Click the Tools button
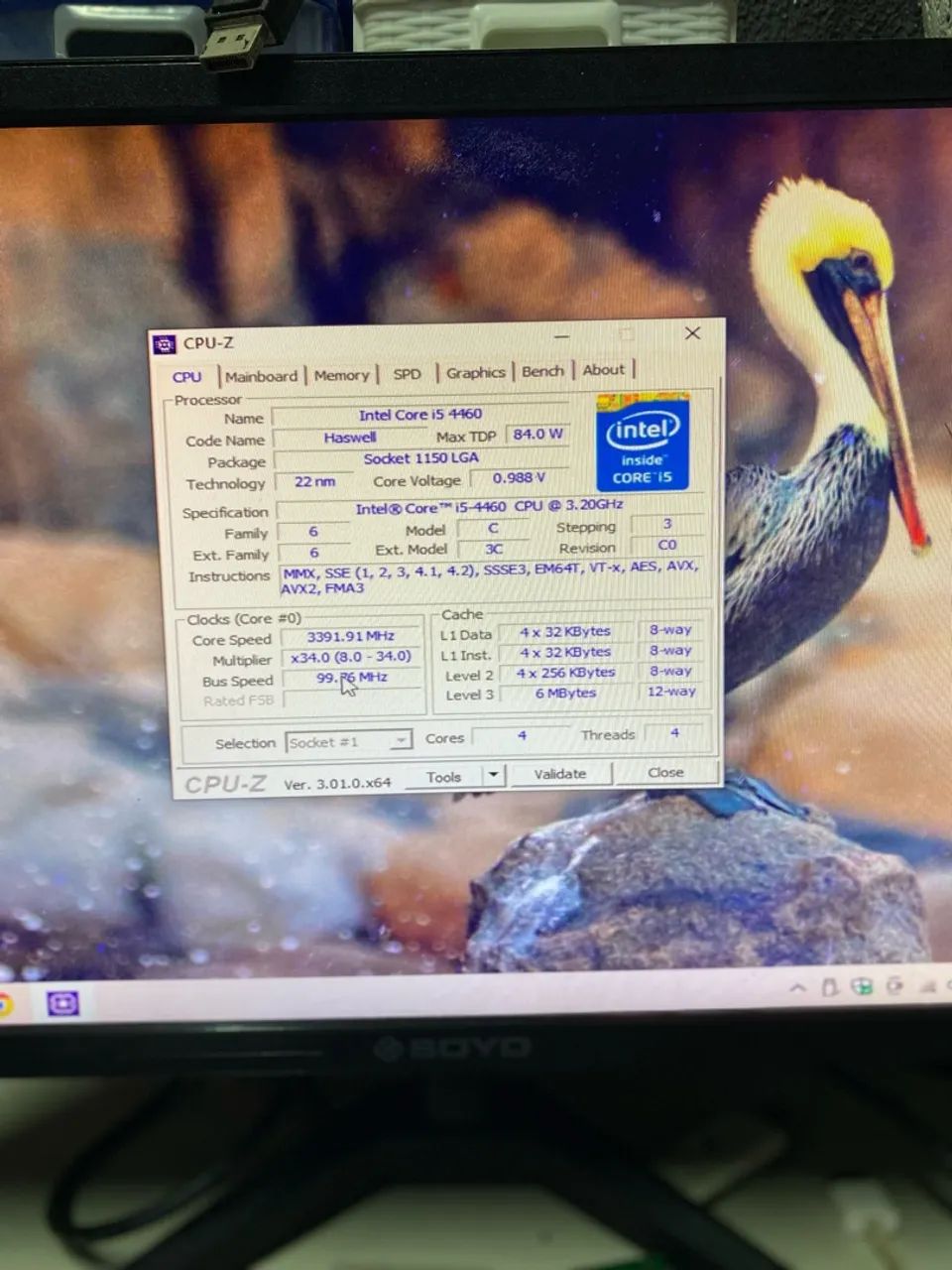Screen dimensions: 952x1270 point(443,777)
